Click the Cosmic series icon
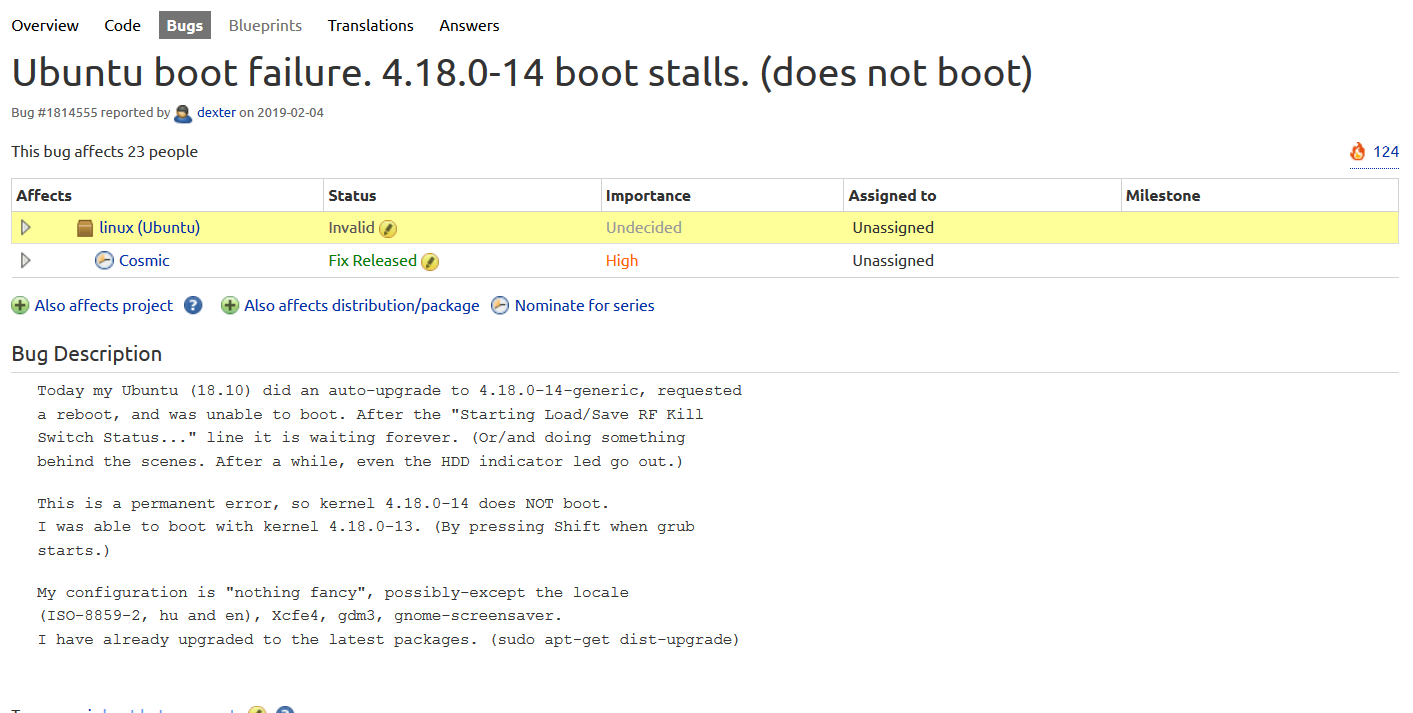This screenshot has height=713, width=1413. [104, 261]
